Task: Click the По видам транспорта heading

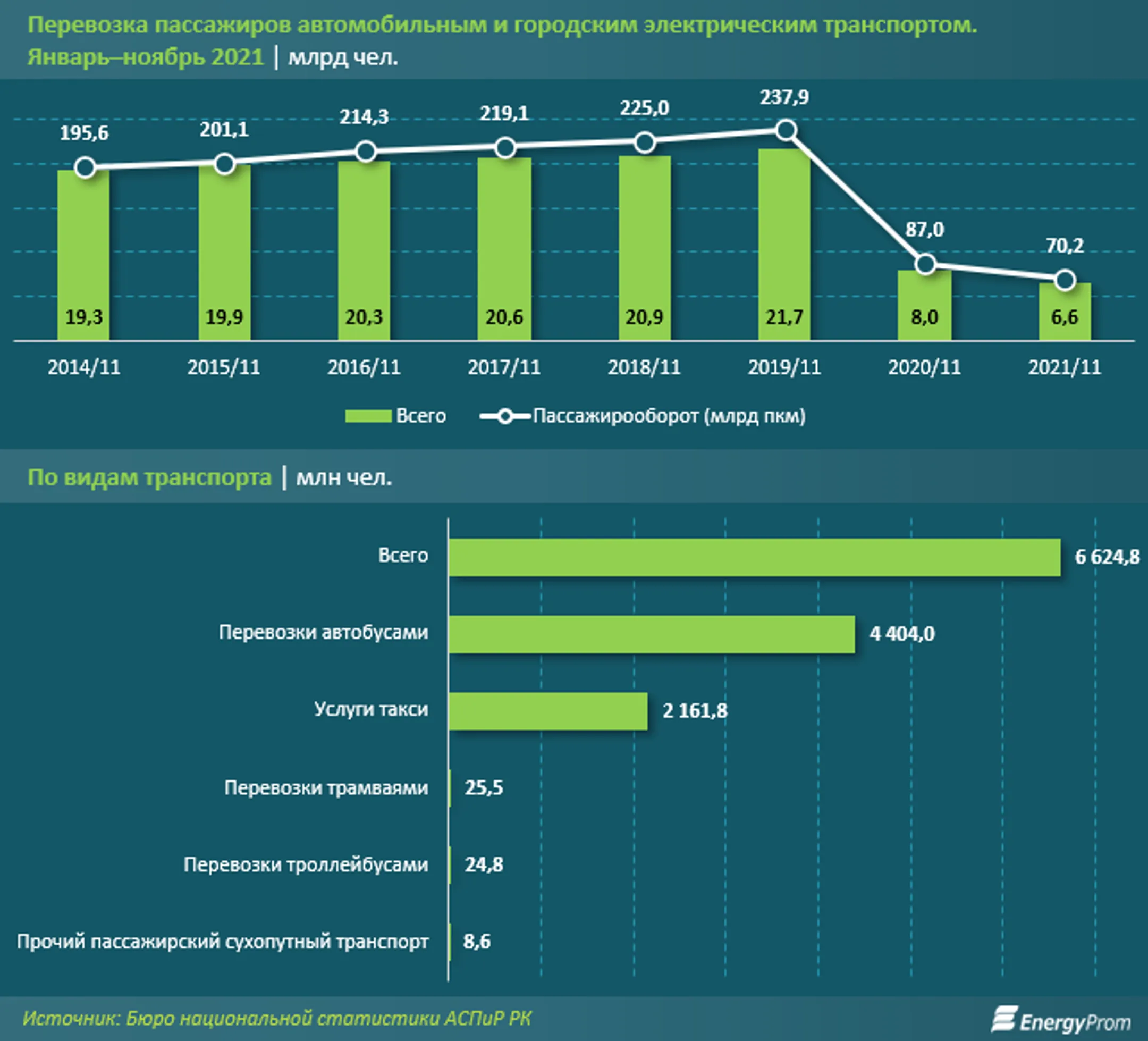Action: coord(149,477)
